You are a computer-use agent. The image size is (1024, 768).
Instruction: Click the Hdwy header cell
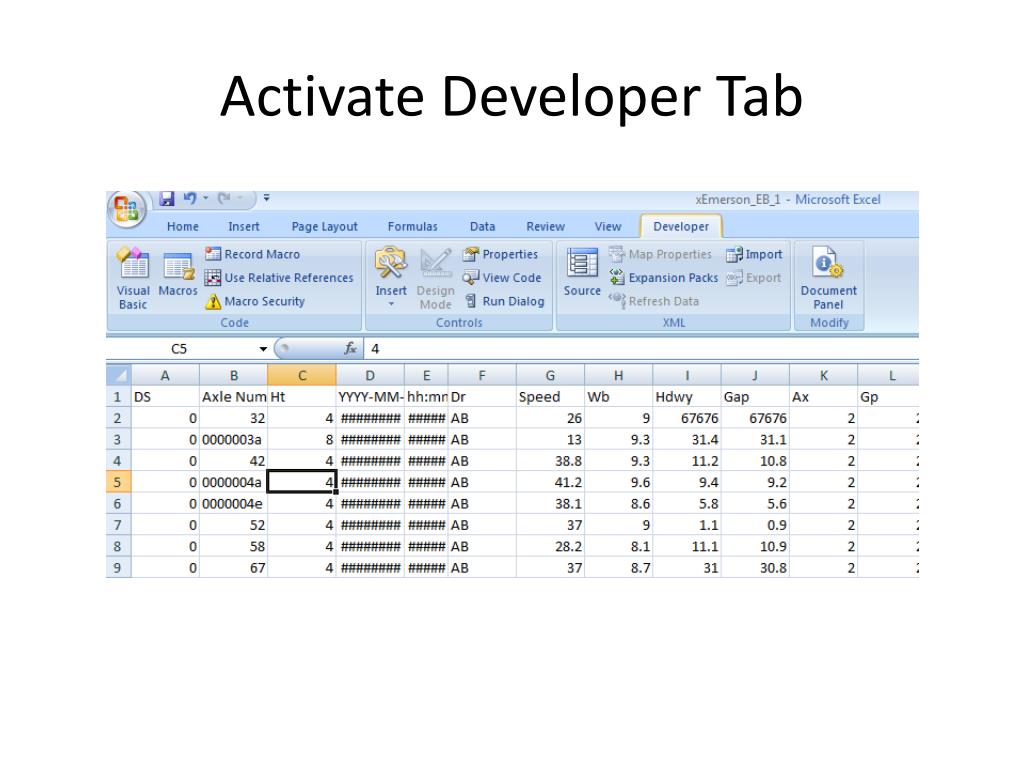click(x=687, y=397)
